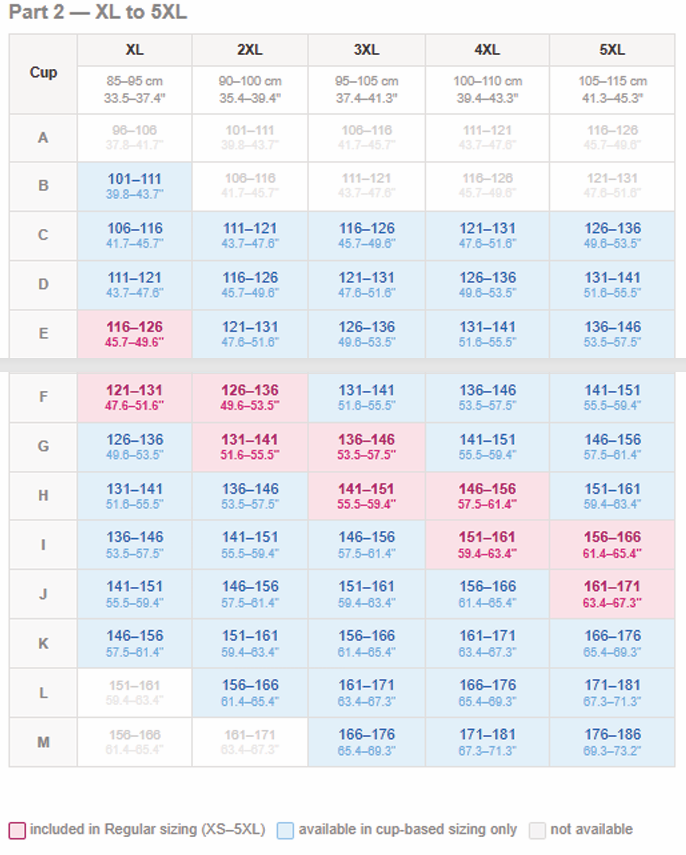Viewport: 686px width, 855px height.
Task: Click the Part 2 — XL to 5XL heading
Action: [98, 12]
